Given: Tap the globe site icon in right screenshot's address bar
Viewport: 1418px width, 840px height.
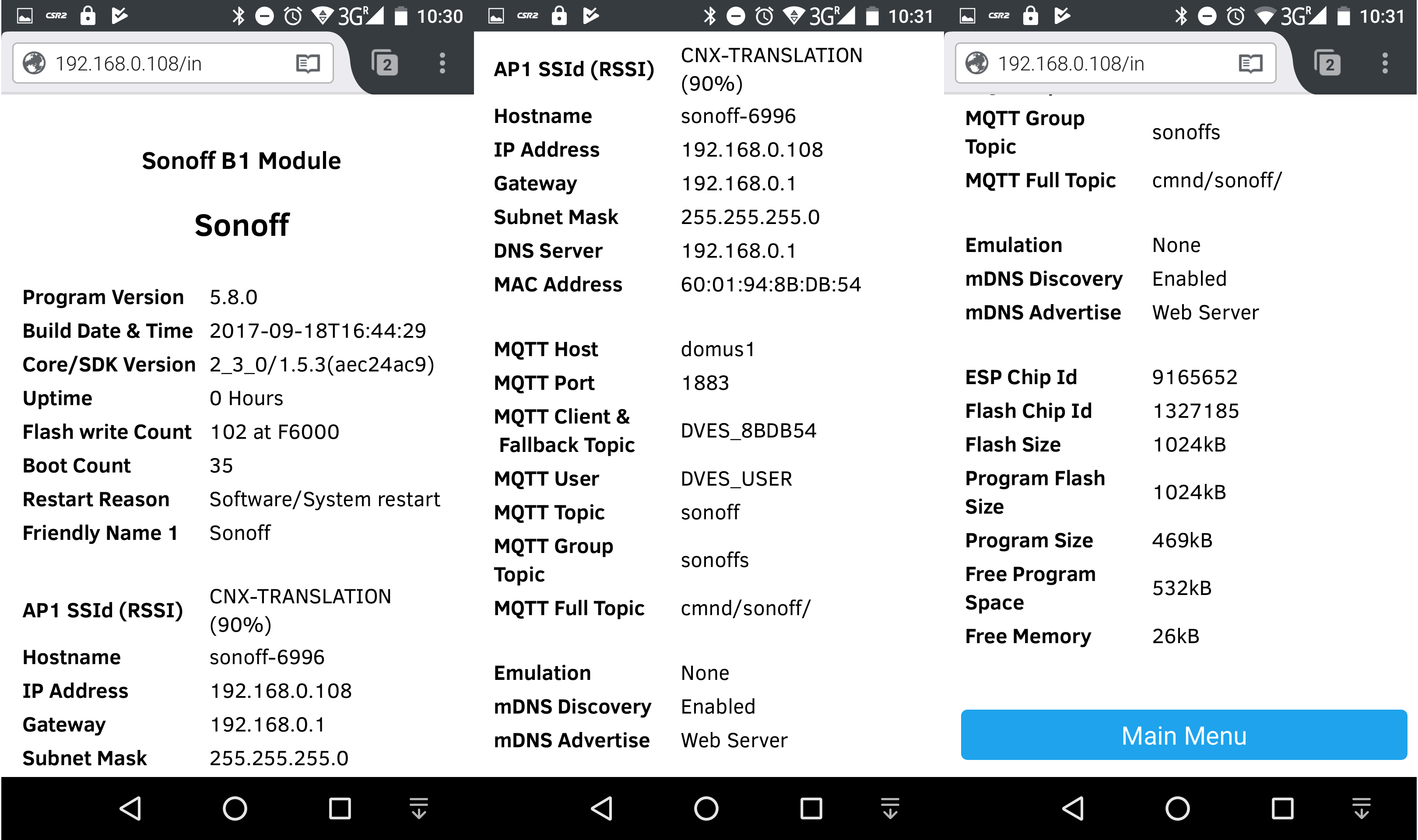Looking at the screenshot, I should (976, 63).
